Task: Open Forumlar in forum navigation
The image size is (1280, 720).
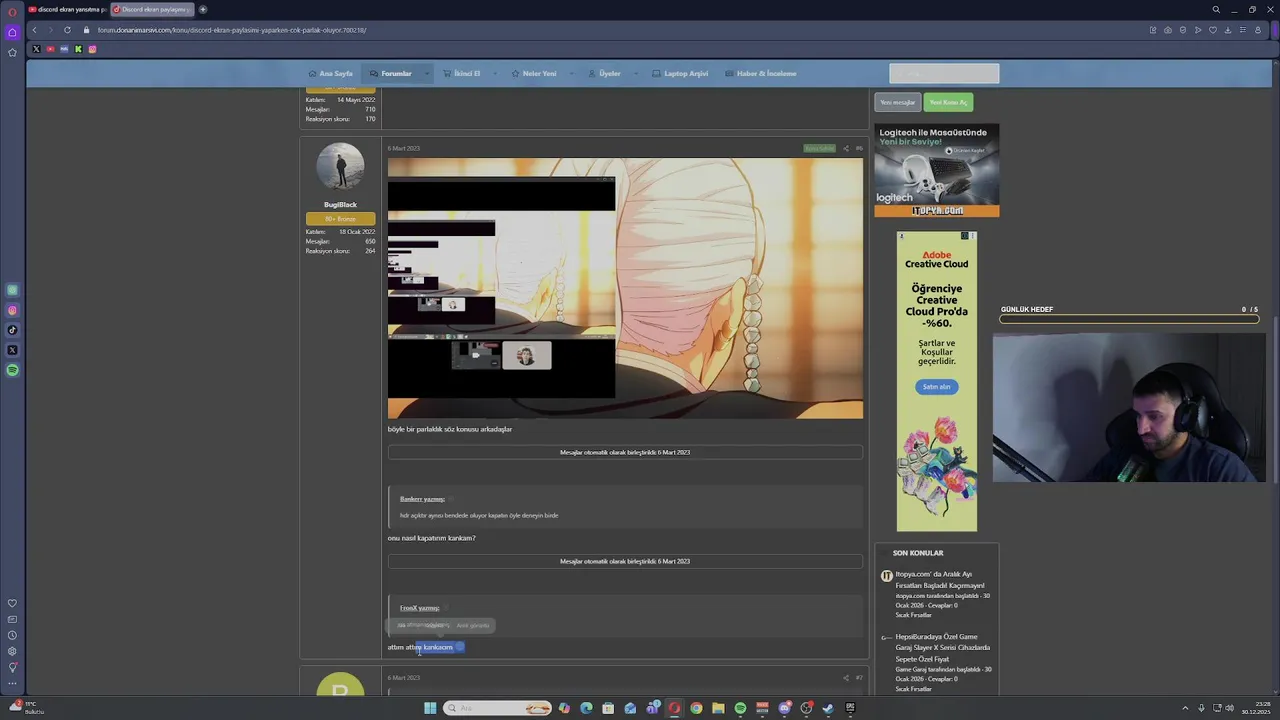Action: click(391, 73)
